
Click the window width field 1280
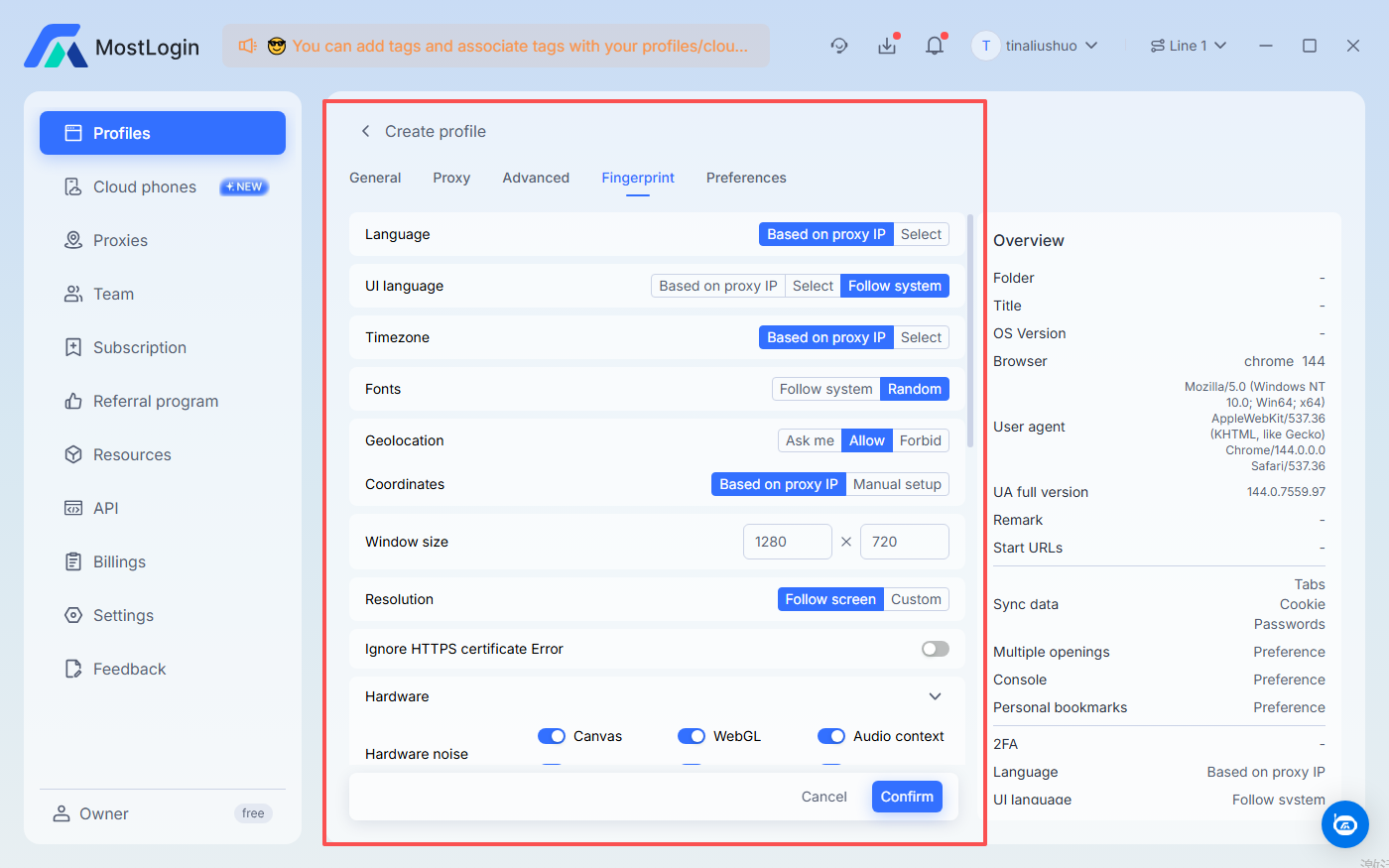click(787, 542)
